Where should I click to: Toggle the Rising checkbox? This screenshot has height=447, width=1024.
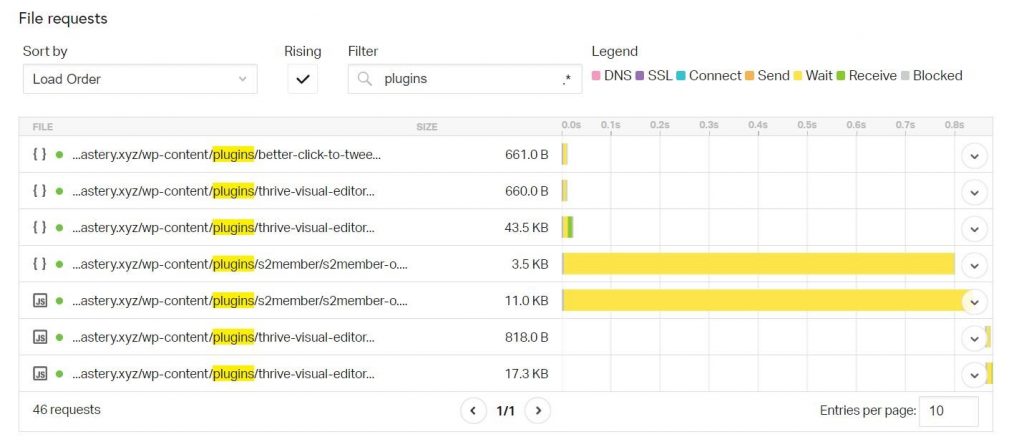[302, 79]
